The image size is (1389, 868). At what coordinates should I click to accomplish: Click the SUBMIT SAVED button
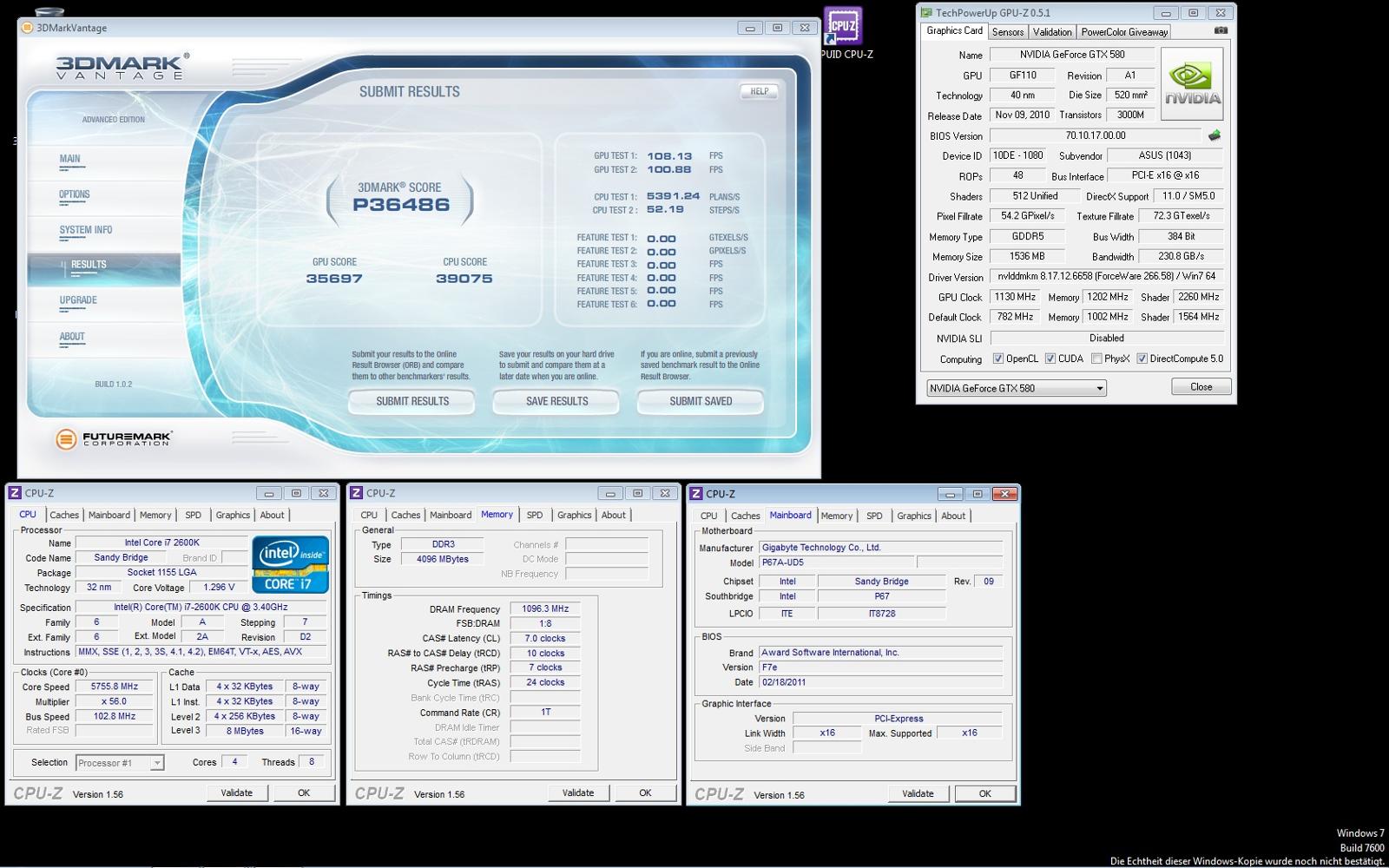tap(701, 402)
